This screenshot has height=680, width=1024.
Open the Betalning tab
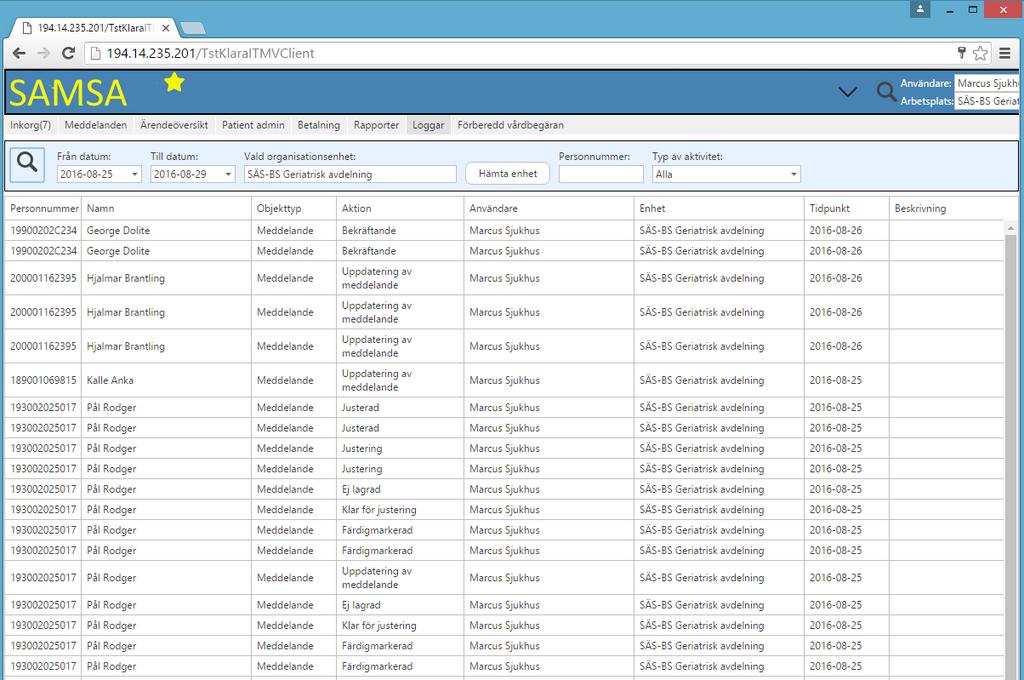point(319,125)
